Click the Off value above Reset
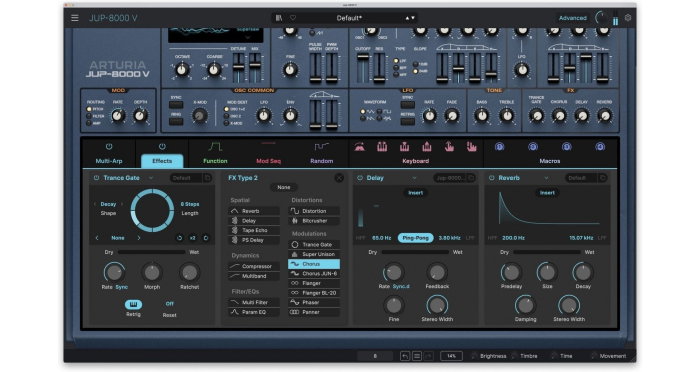700x372 pixels. coord(169,304)
